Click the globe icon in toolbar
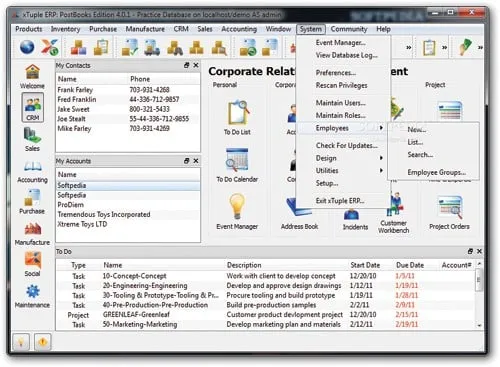The height and width of the screenshot is (367, 500). 27,47
